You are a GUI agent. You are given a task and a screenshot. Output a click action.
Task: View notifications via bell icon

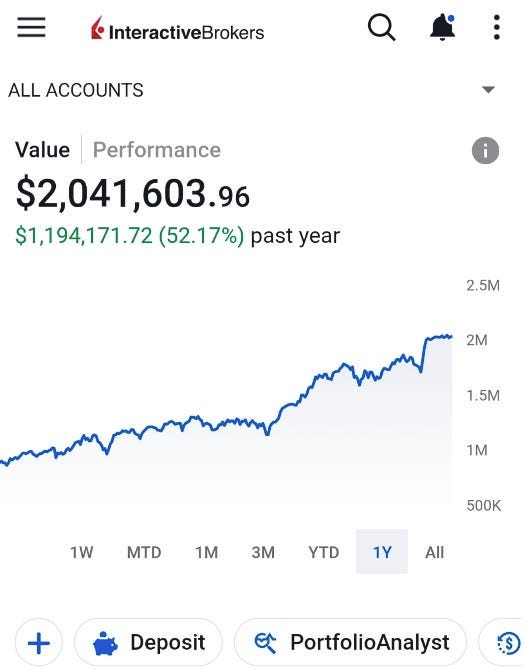(x=442, y=27)
